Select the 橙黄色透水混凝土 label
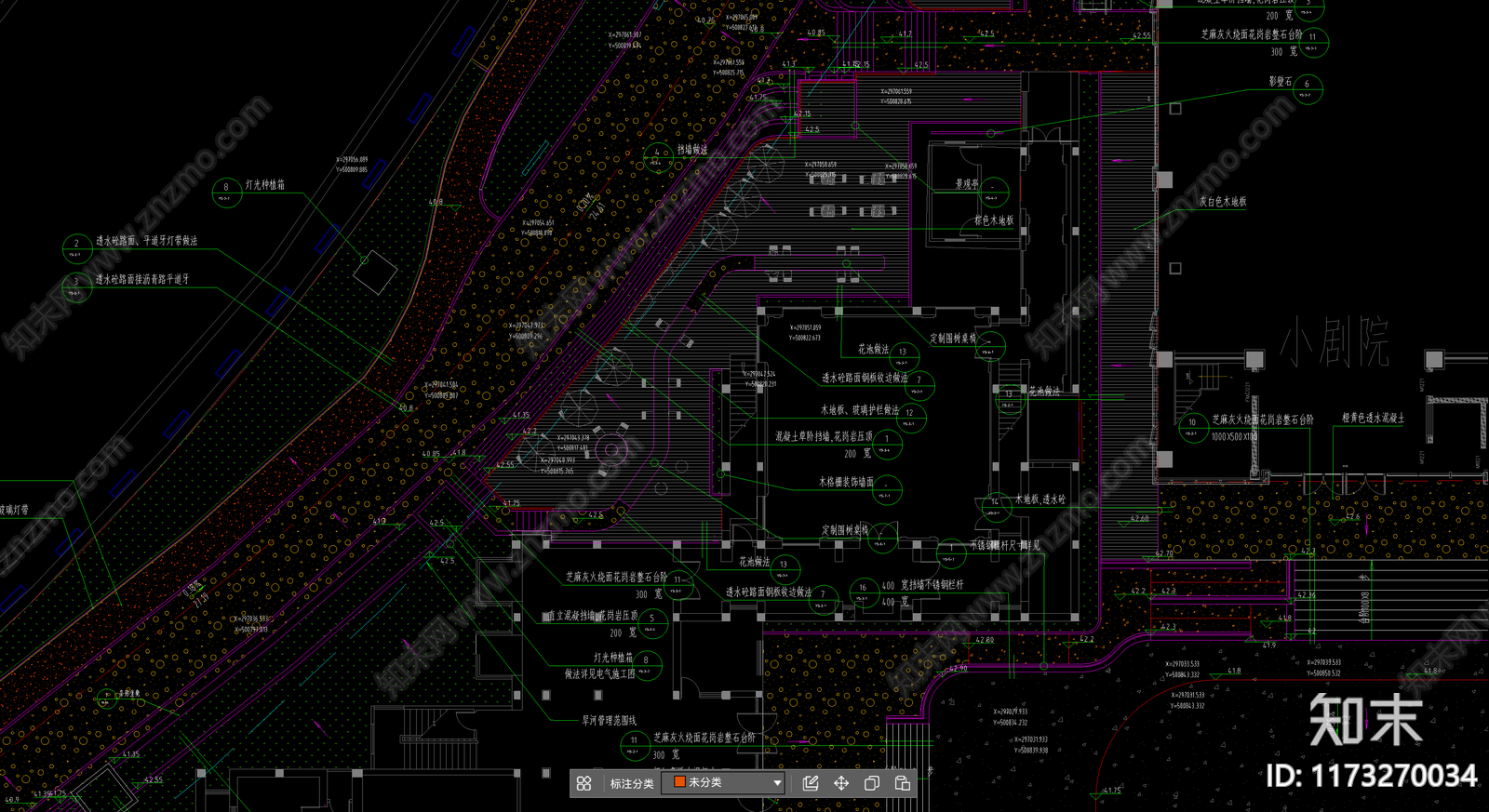The height and width of the screenshot is (812, 1489). (1374, 419)
